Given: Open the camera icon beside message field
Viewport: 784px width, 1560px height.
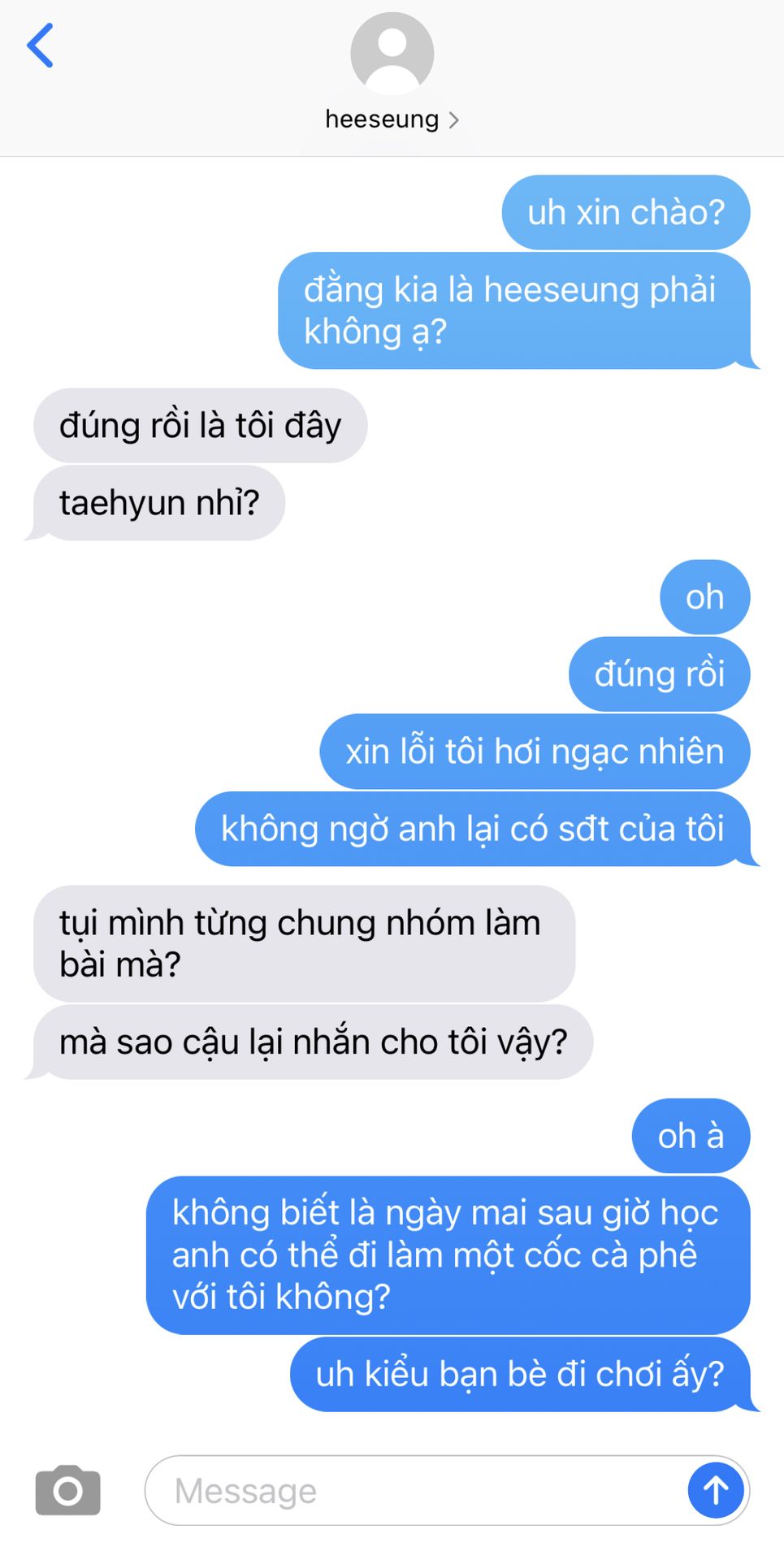Looking at the screenshot, I should (x=67, y=1490).
